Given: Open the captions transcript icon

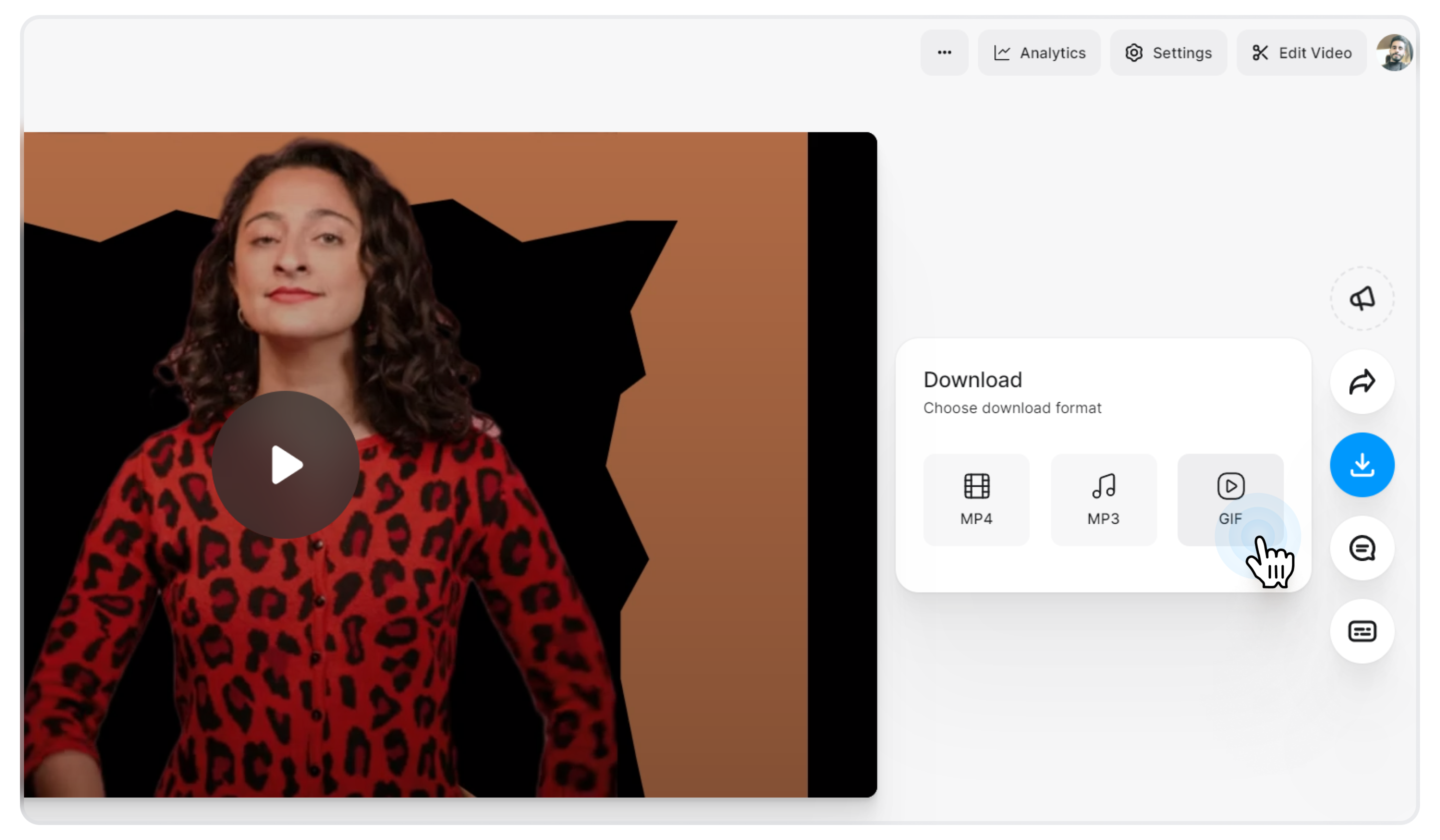Looking at the screenshot, I should pyautogui.click(x=1361, y=631).
